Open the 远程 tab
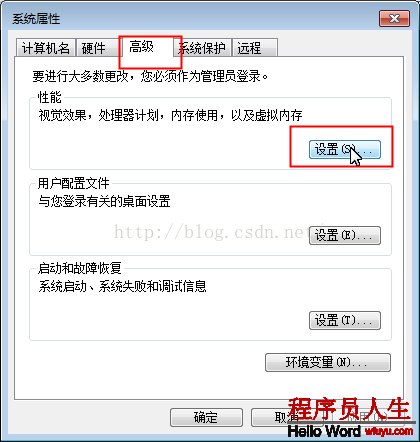Viewport: 420px width, 442px height. (x=255, y=48)
